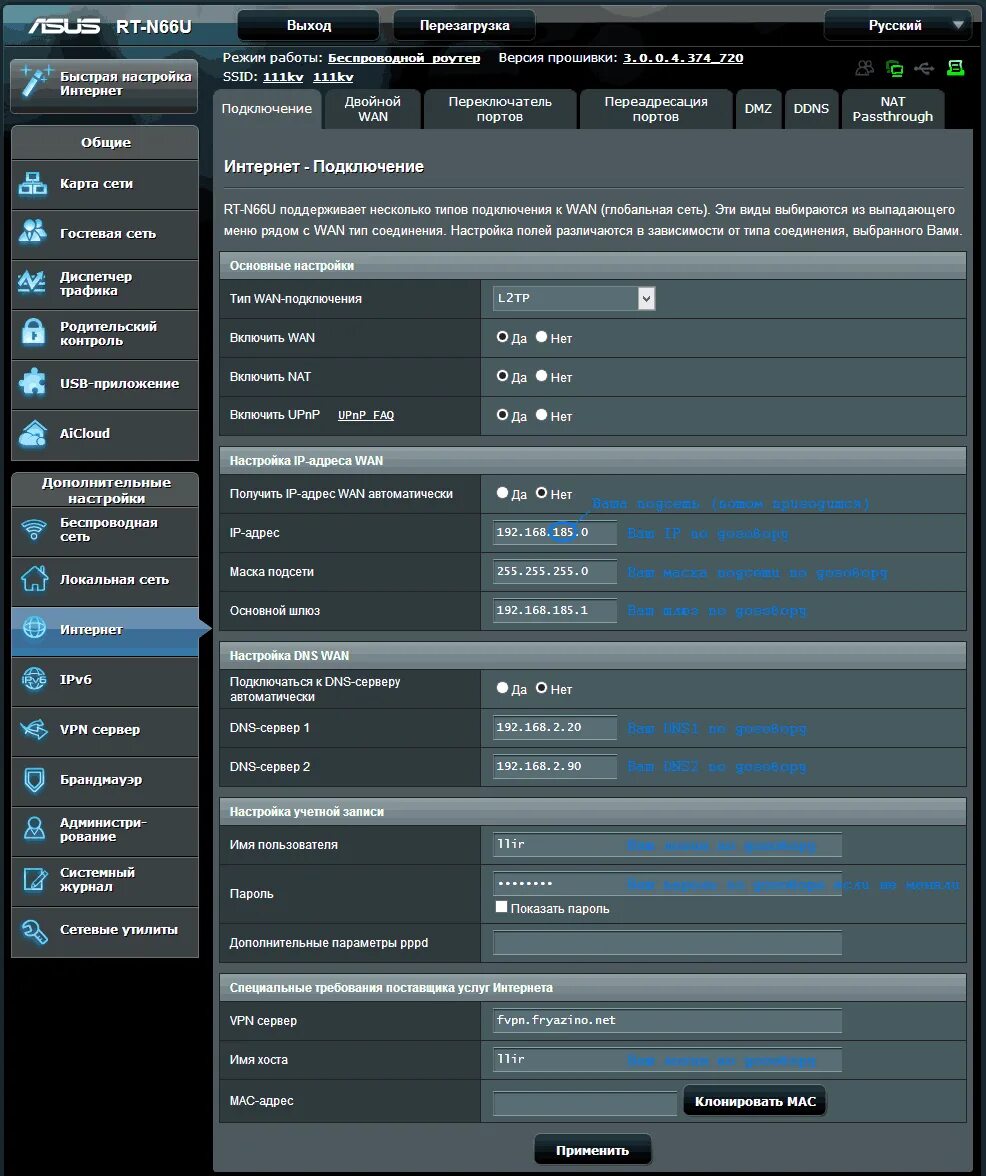Click firmware version 3.0.0.4.374_720 link
This screenshot has width=986, height=1176.
coord(683,58)
